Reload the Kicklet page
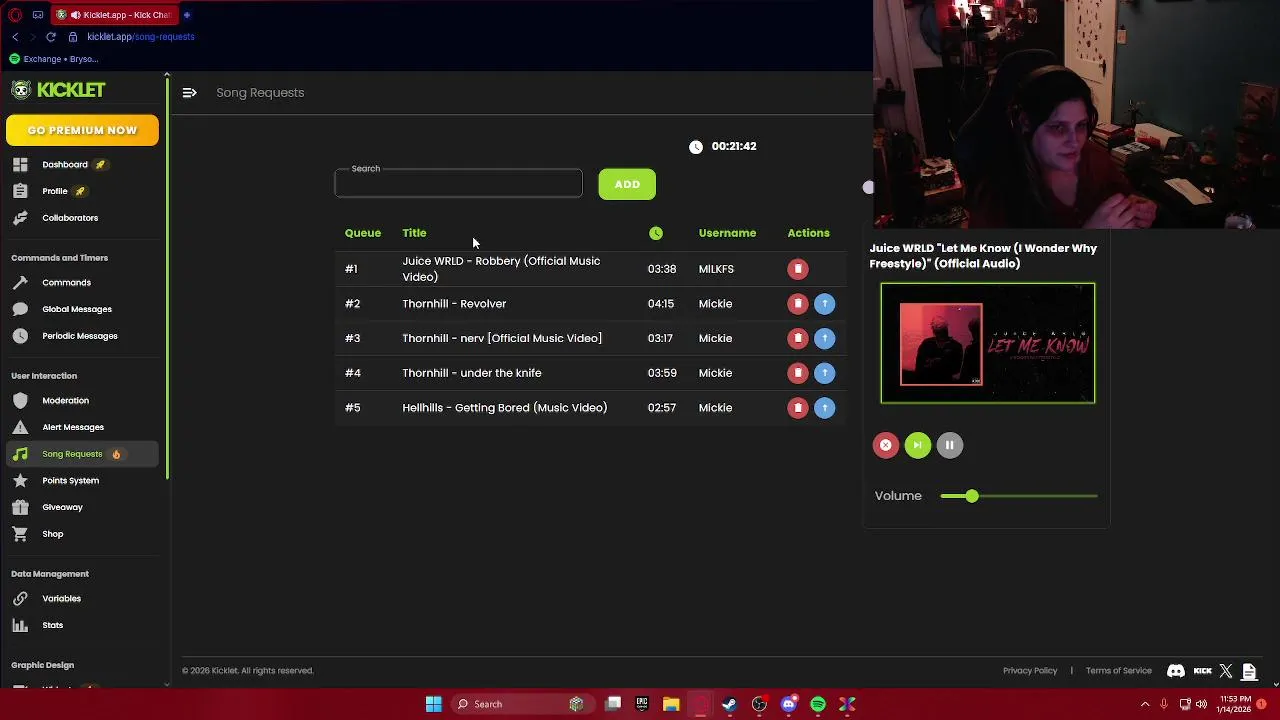The width and height of the screenshot is (1280, 720). point(51,37)
